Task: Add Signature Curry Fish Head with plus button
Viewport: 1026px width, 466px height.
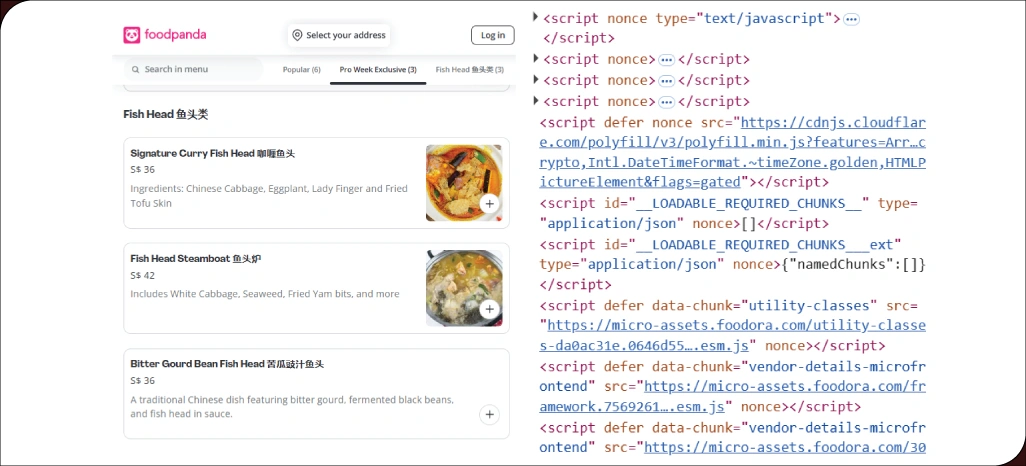Action: pos(489,204)
